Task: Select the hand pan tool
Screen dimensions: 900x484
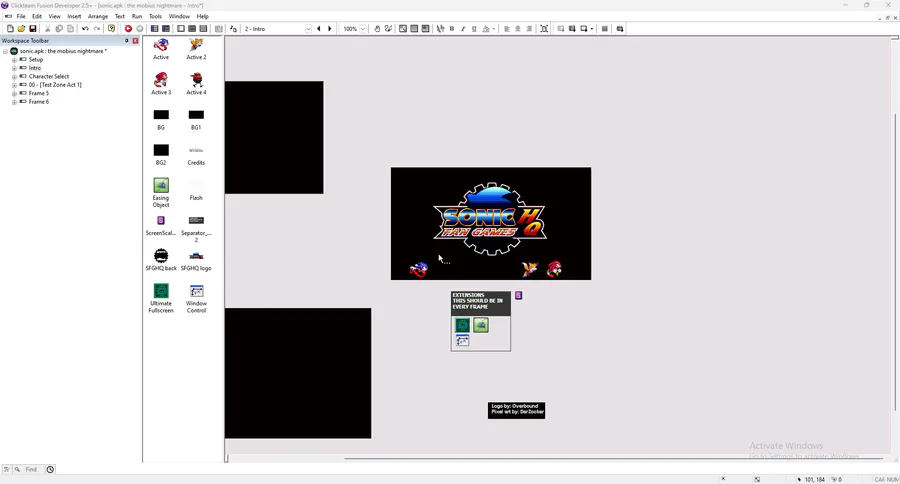Action: tap(377, 29)
